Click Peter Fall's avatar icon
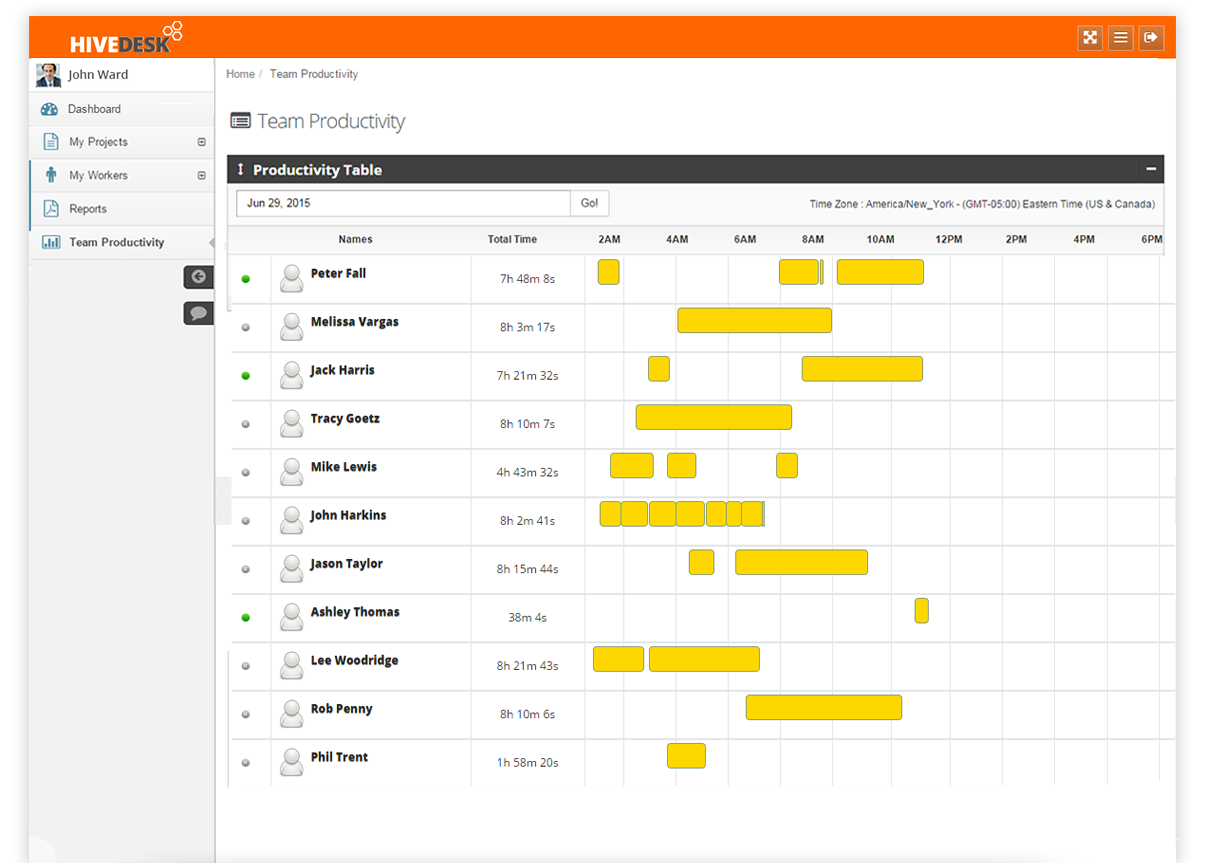 coord(291,278)
